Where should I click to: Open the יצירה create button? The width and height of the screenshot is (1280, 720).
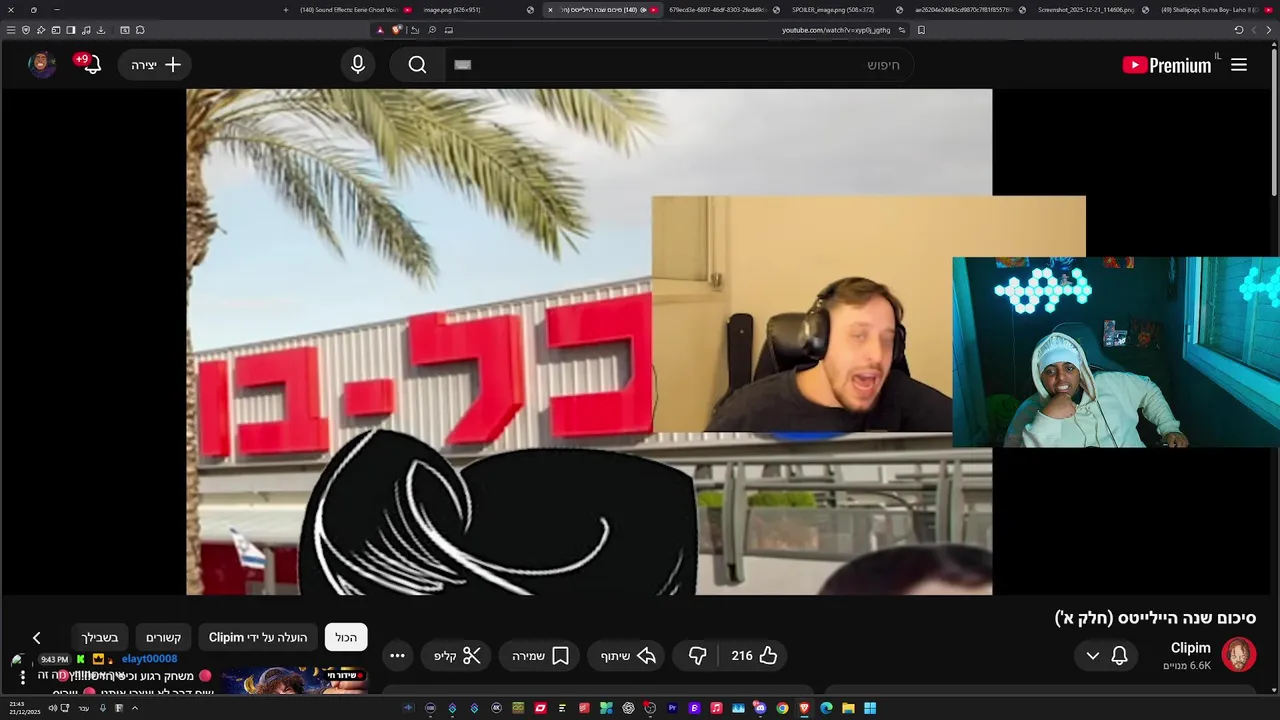[x=155, y=65]
